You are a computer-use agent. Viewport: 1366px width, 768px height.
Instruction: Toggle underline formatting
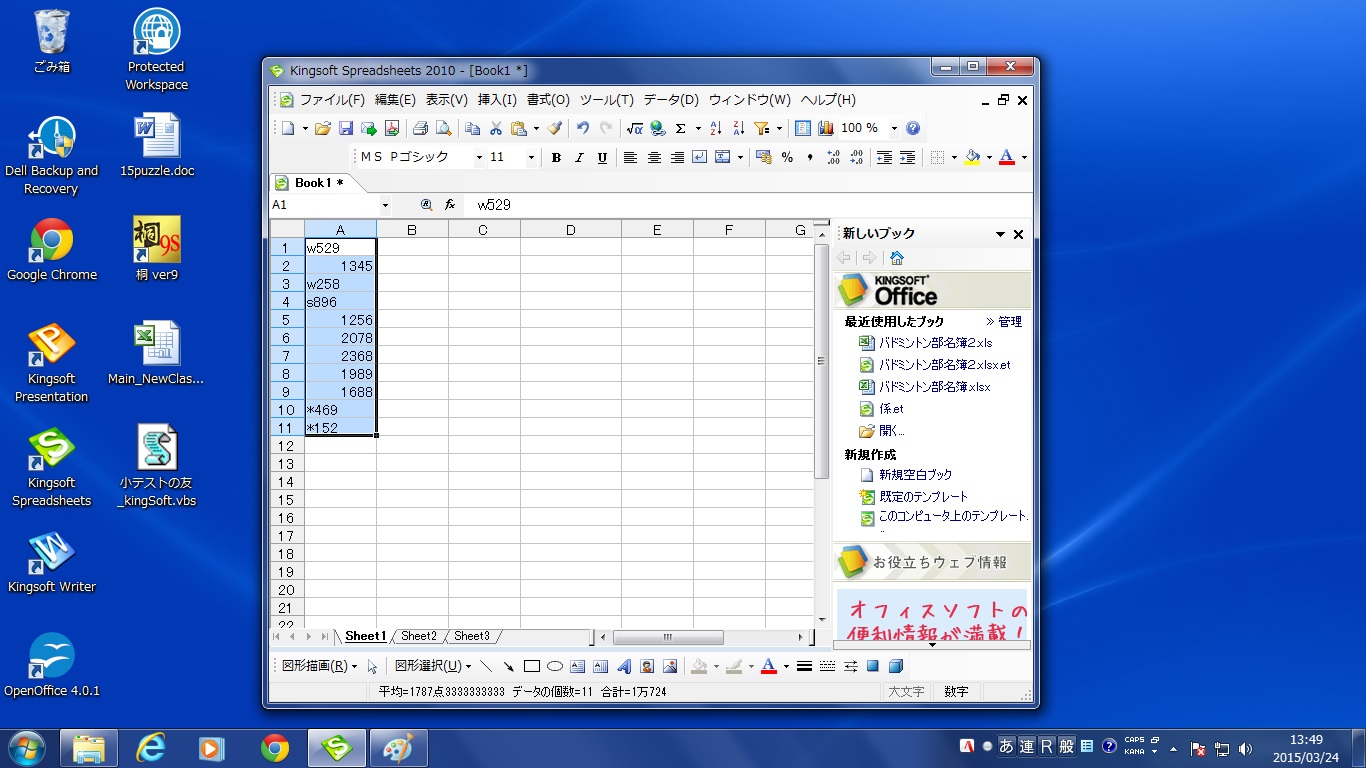(x=602, y=157)
